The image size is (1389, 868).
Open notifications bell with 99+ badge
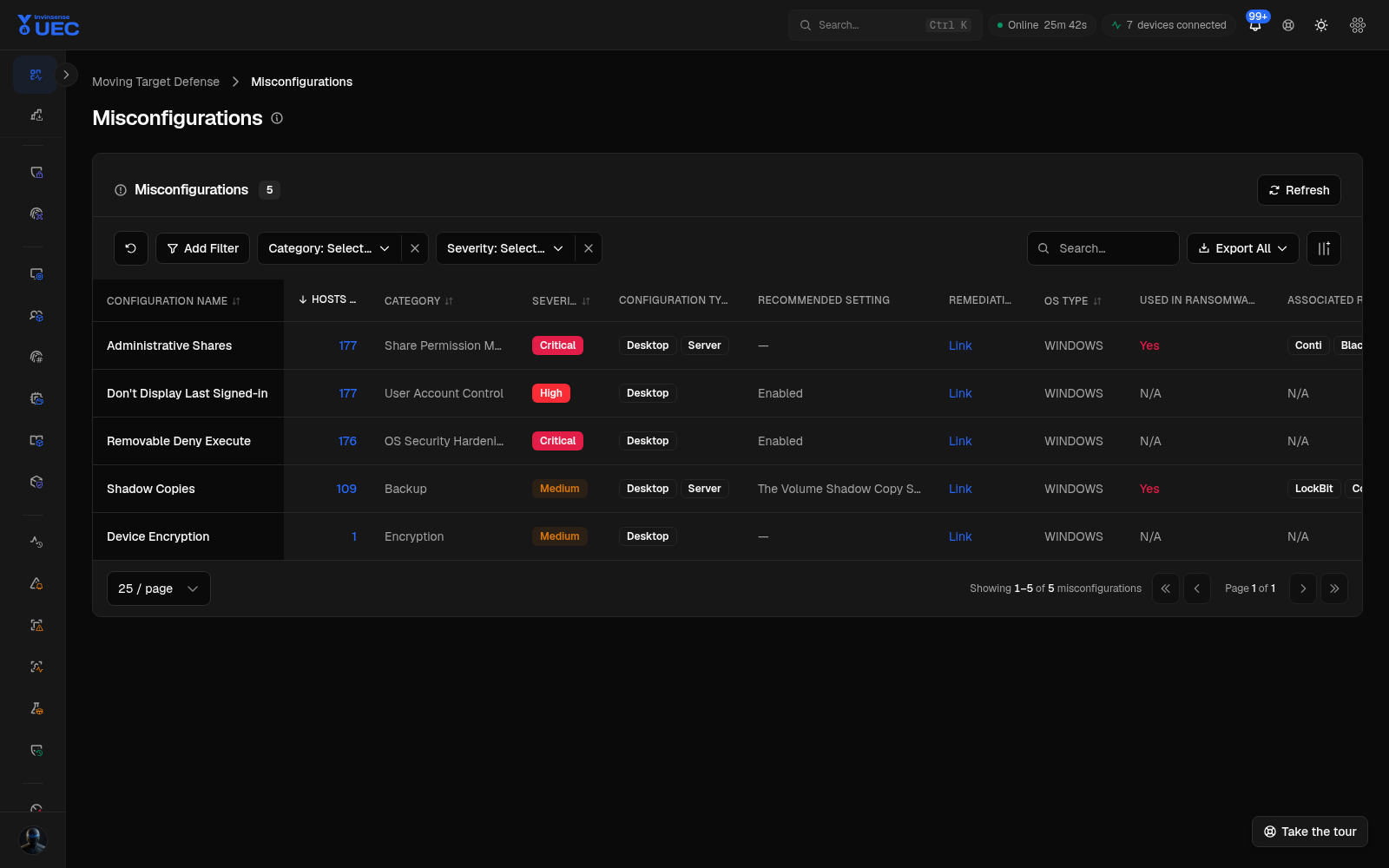1255,24
